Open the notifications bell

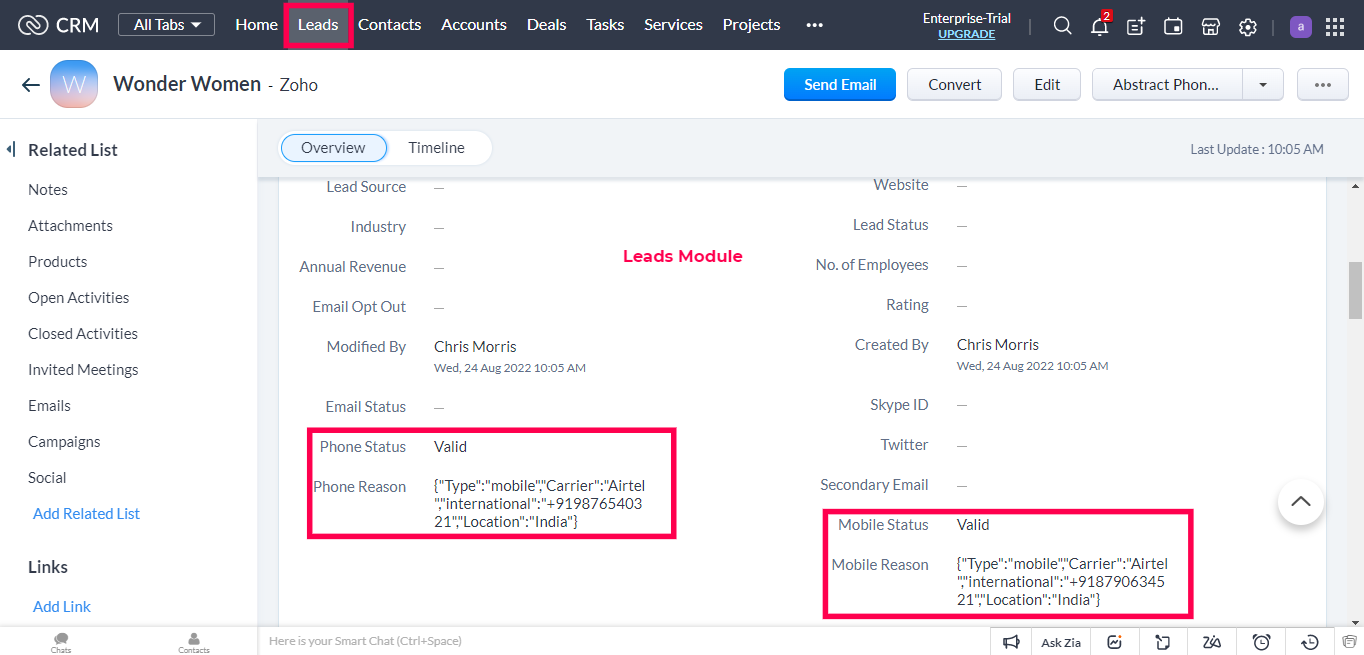tap(1100, 26)
